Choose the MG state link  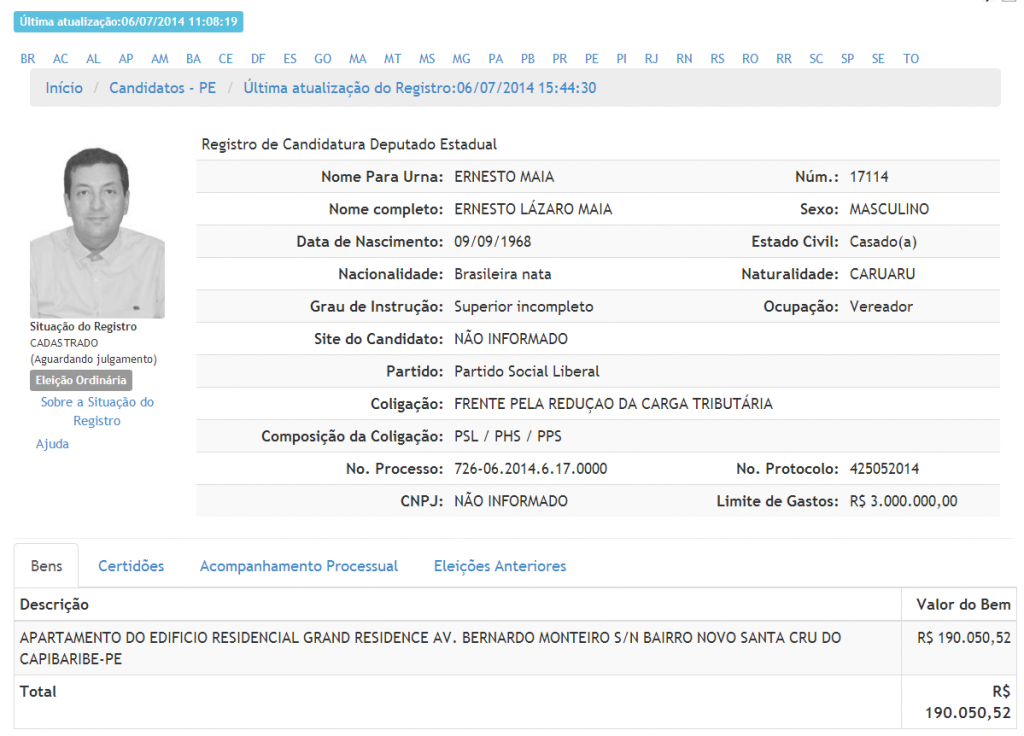(462, 59)
